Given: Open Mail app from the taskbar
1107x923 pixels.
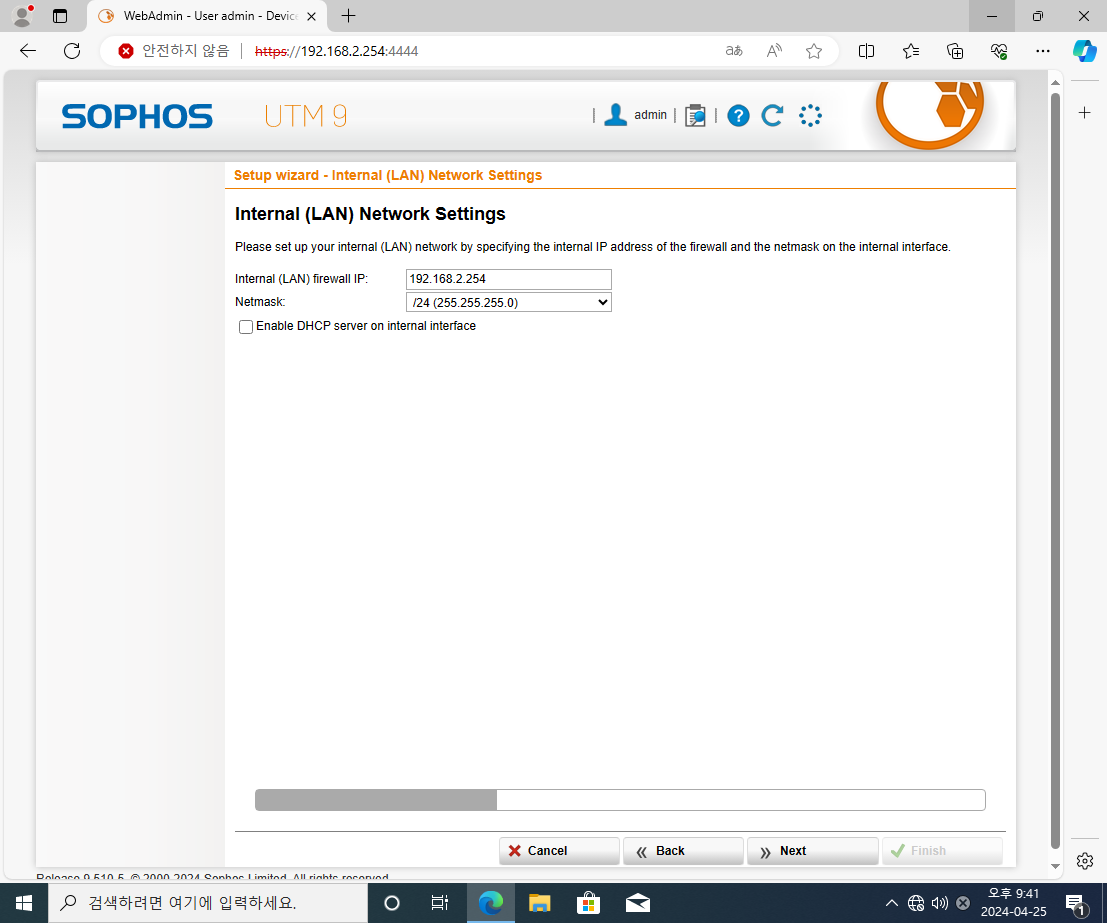Looking at the screenshot, I should pos(638,903).
